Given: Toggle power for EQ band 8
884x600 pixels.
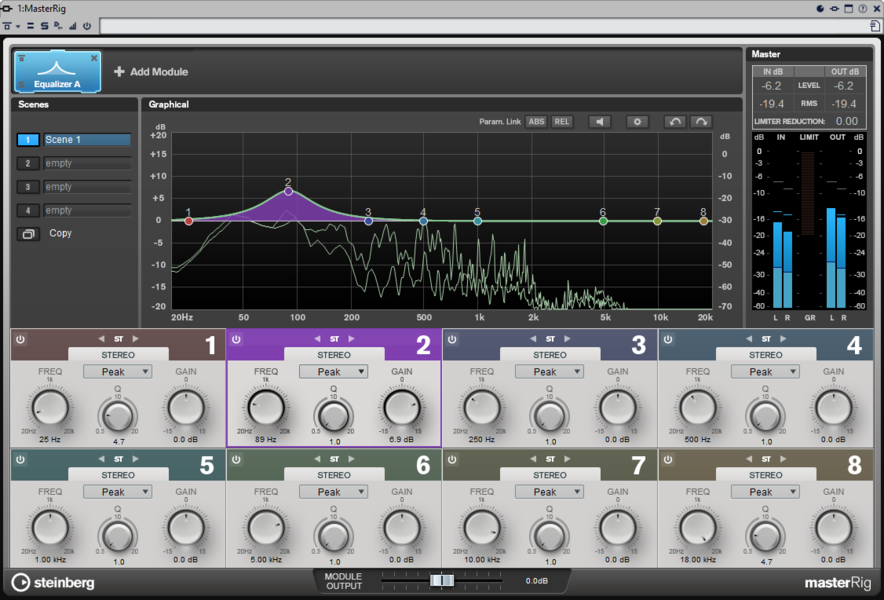Looking at the screenshot, I should point(668,460).
